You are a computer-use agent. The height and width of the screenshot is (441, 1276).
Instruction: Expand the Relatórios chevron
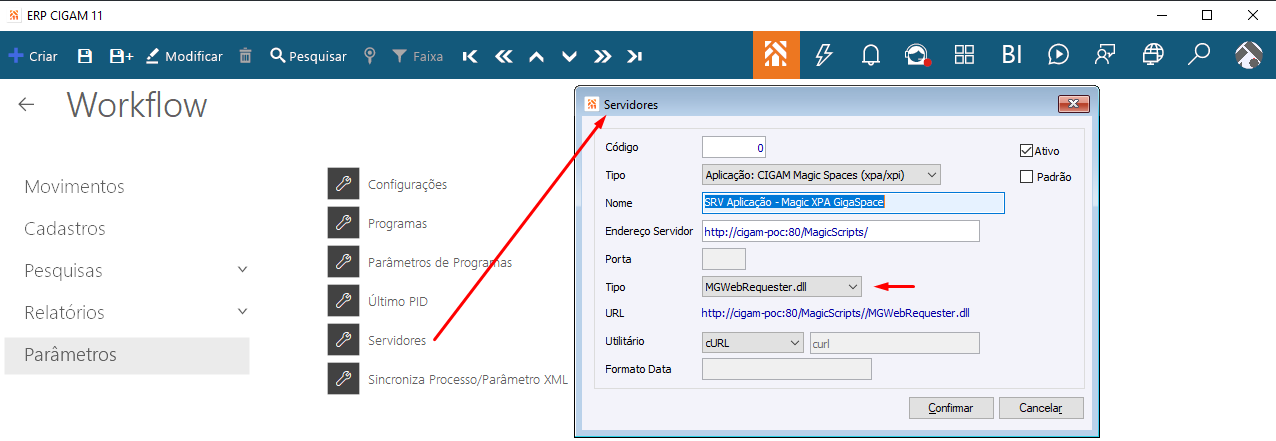tap(242, 312)
